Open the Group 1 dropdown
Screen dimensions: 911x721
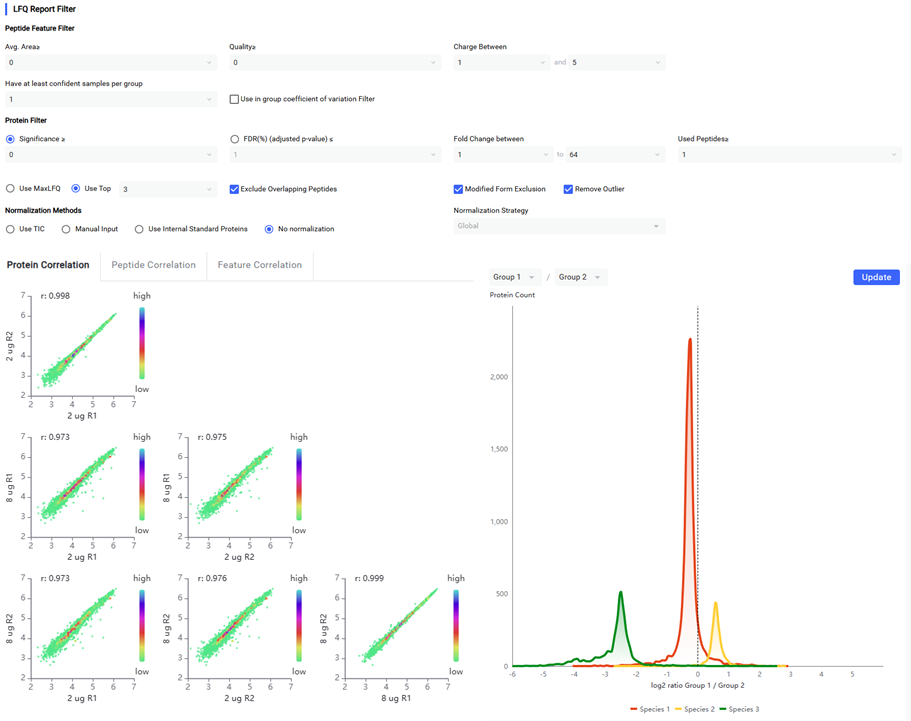[x=515, y=277]
